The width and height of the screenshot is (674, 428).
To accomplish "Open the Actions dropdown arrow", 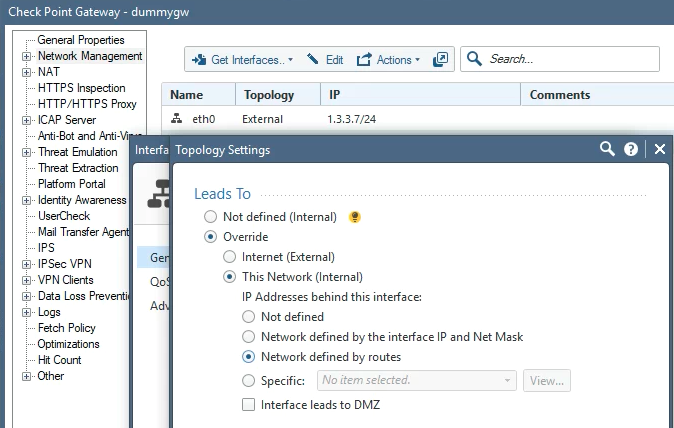I will tap(417, 60).
